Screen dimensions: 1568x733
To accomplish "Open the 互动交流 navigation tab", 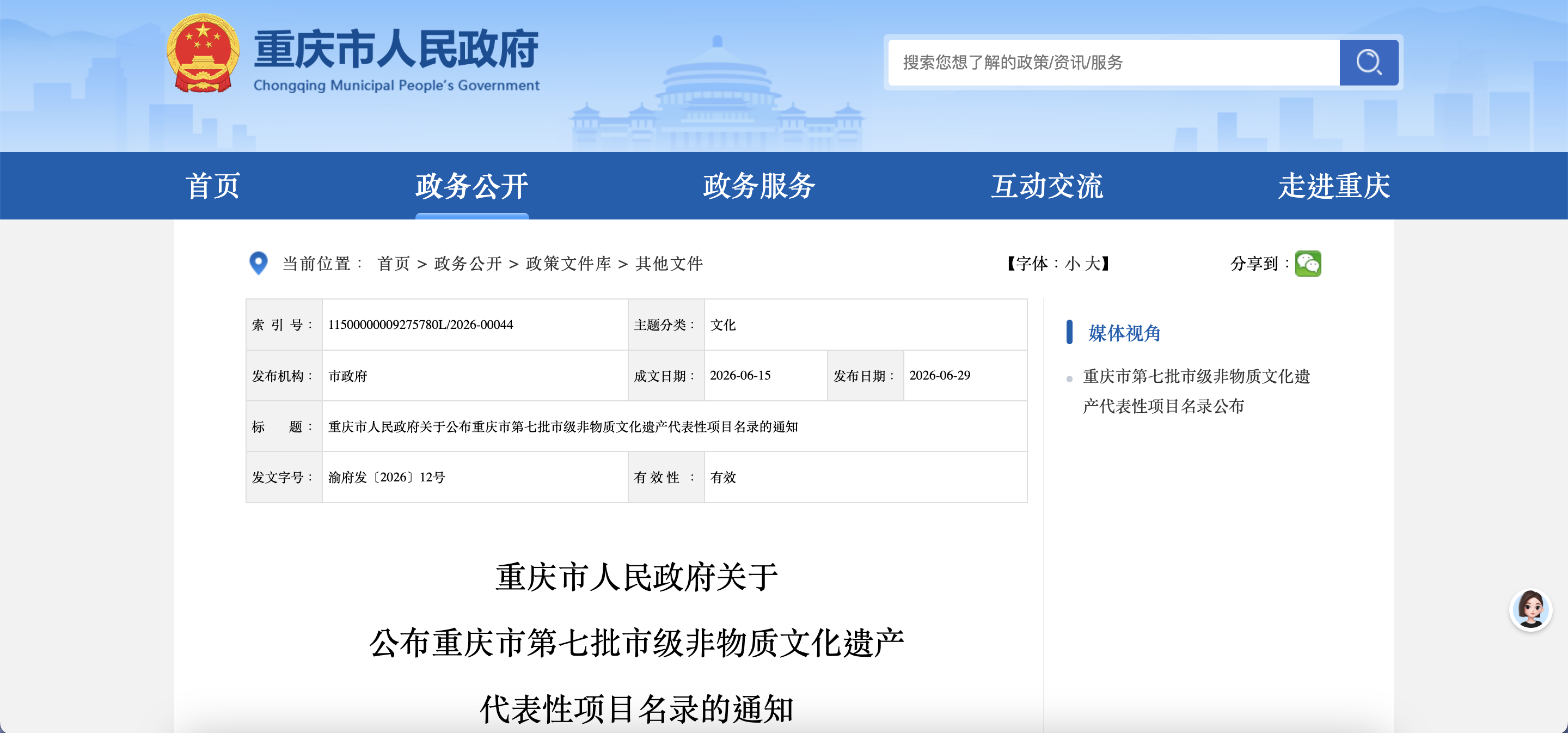I will [x=1047, y=186].
